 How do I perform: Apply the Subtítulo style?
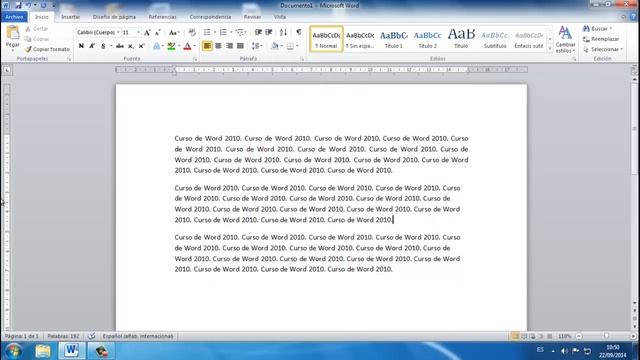tap(495, 39)
